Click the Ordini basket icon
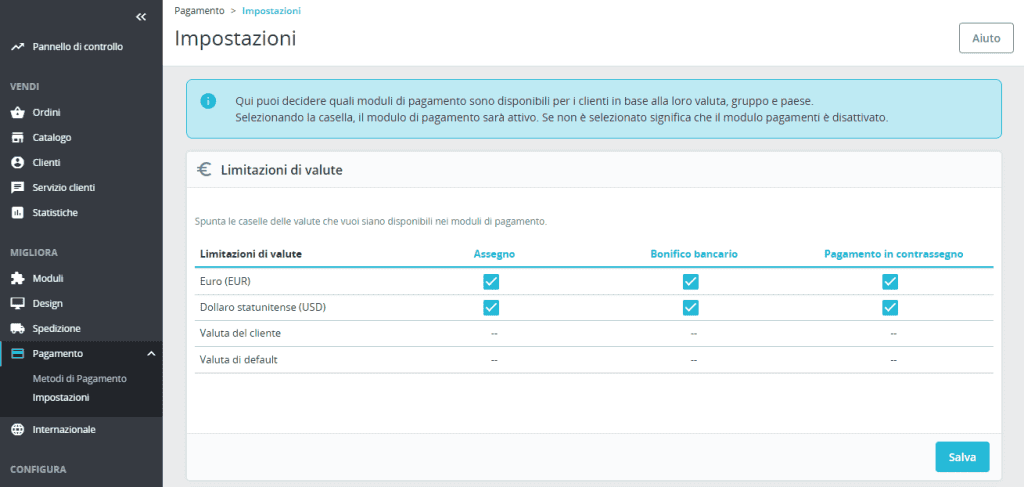Image resolution: width=1024 pixels, height=487 pixels. pyautogui.click(x=18, y=113)
